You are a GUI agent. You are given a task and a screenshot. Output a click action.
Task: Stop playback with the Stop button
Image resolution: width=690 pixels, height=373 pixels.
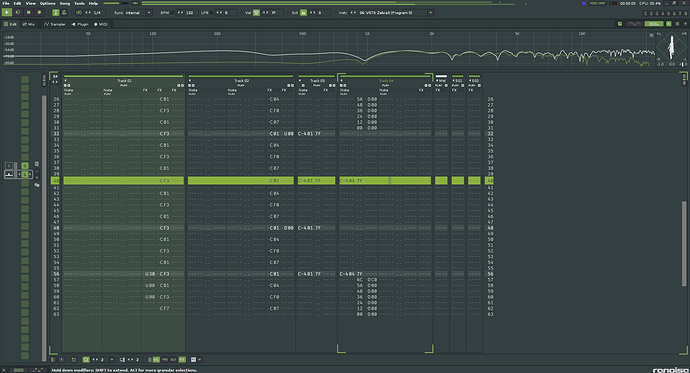click(x=29, y=13)
